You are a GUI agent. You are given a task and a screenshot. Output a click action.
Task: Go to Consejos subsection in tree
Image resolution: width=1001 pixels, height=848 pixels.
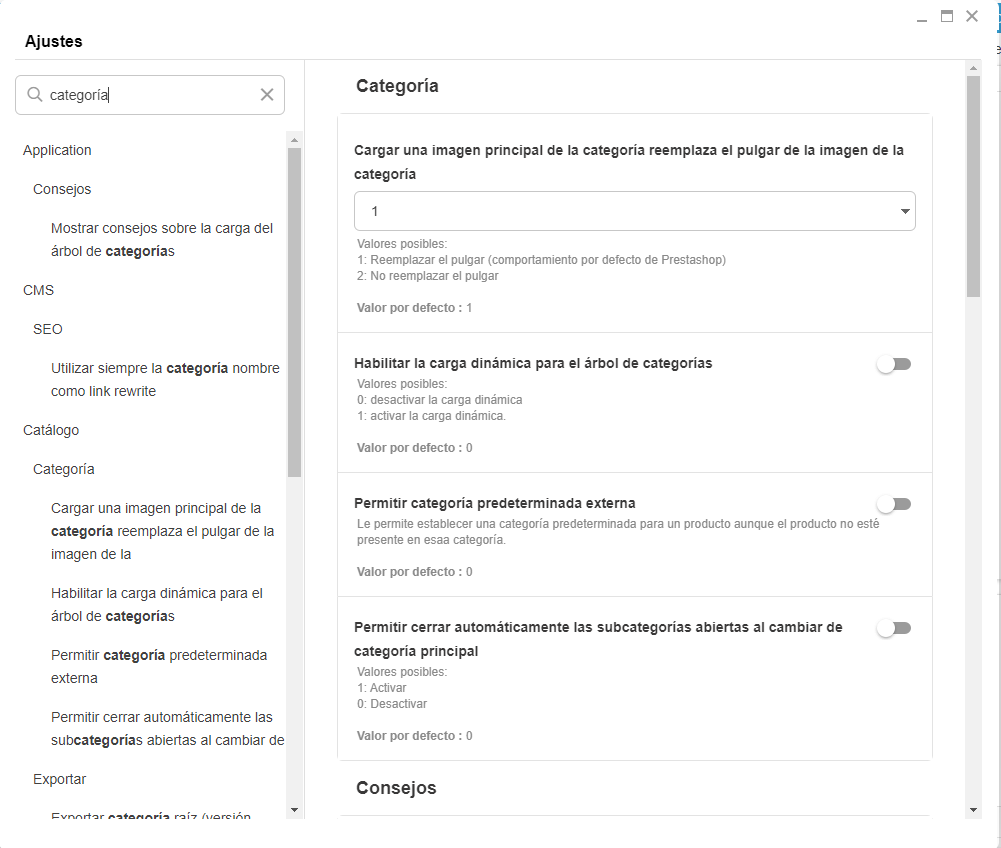coord(62,189)
